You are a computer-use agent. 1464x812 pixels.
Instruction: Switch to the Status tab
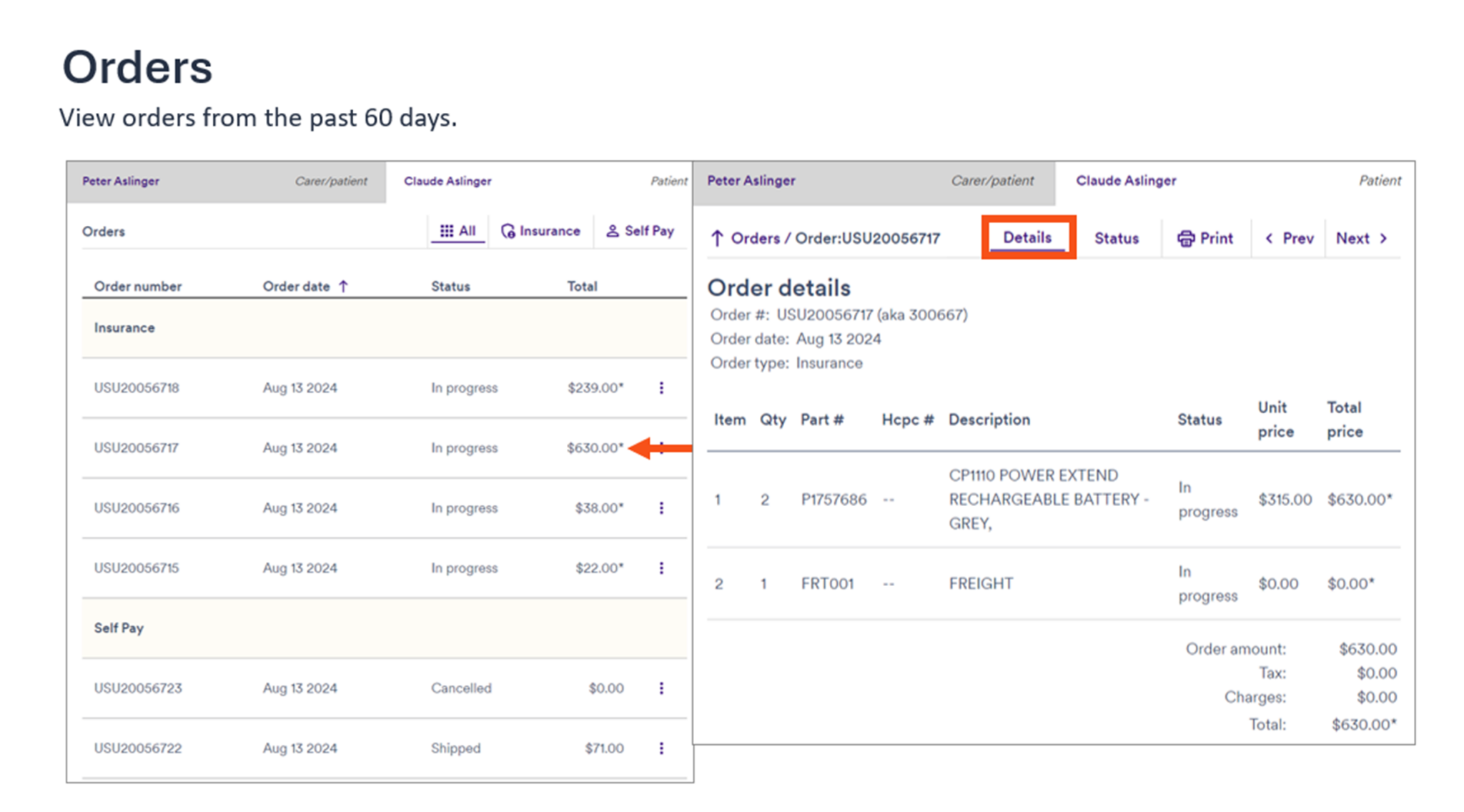[1116, 239]
